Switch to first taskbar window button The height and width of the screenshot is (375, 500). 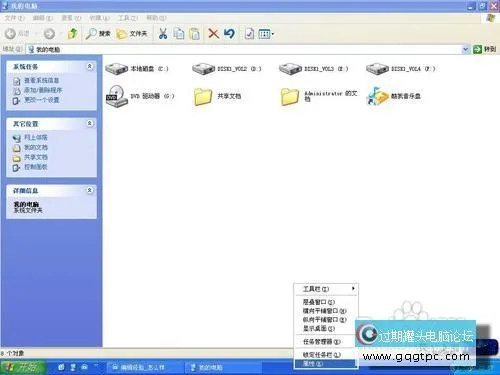tap(144, 367)
